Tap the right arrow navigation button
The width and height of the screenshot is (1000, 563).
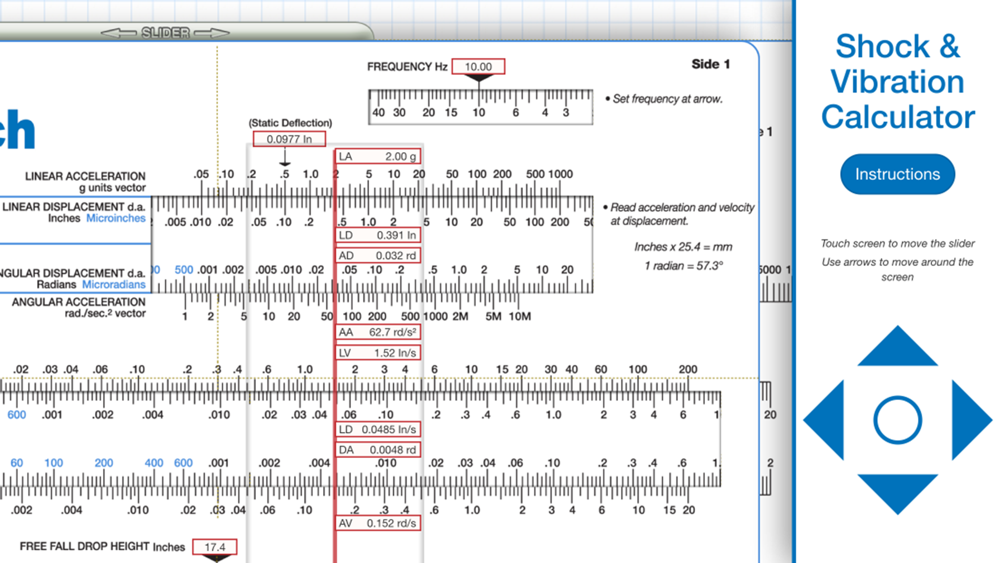pos(972,420)
